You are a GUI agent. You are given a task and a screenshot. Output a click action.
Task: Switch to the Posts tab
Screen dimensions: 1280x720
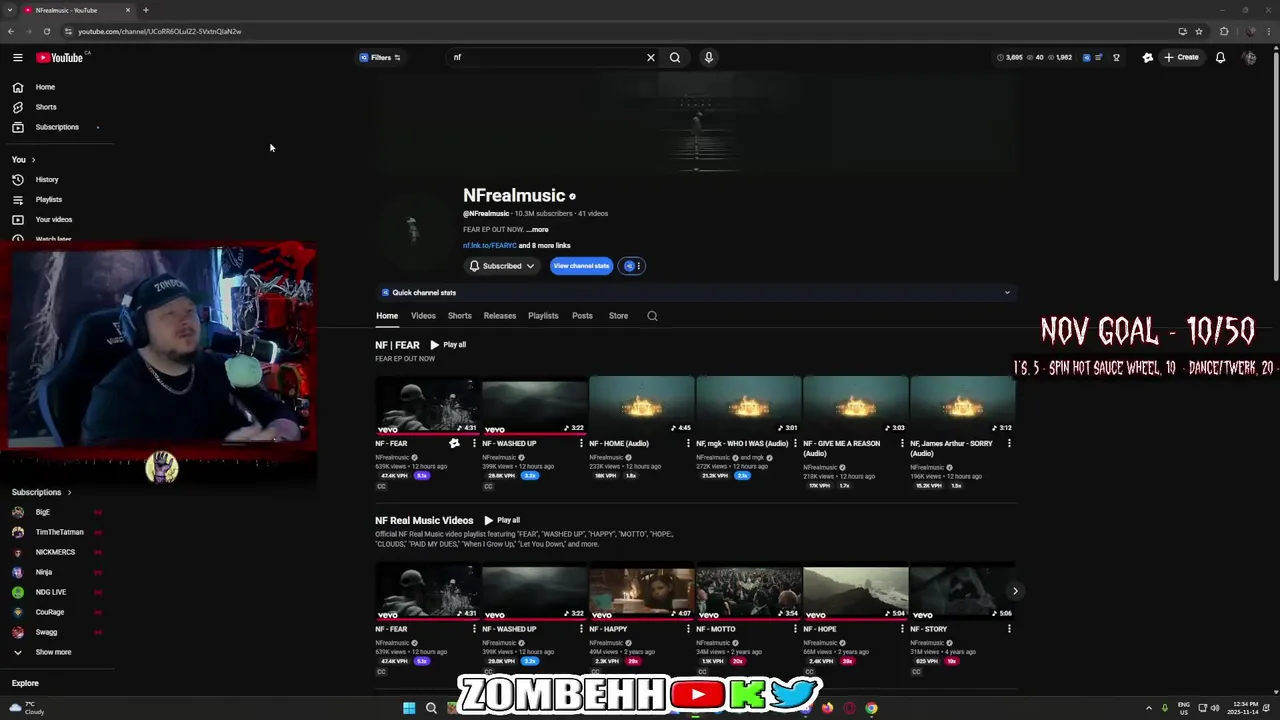point(582,316)
